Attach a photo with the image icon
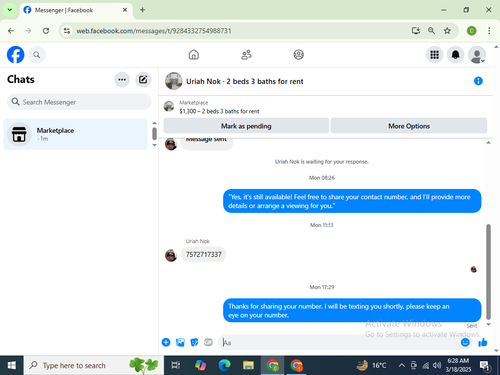This screenshot has width=500, height=375. click(x=180, y=342)
